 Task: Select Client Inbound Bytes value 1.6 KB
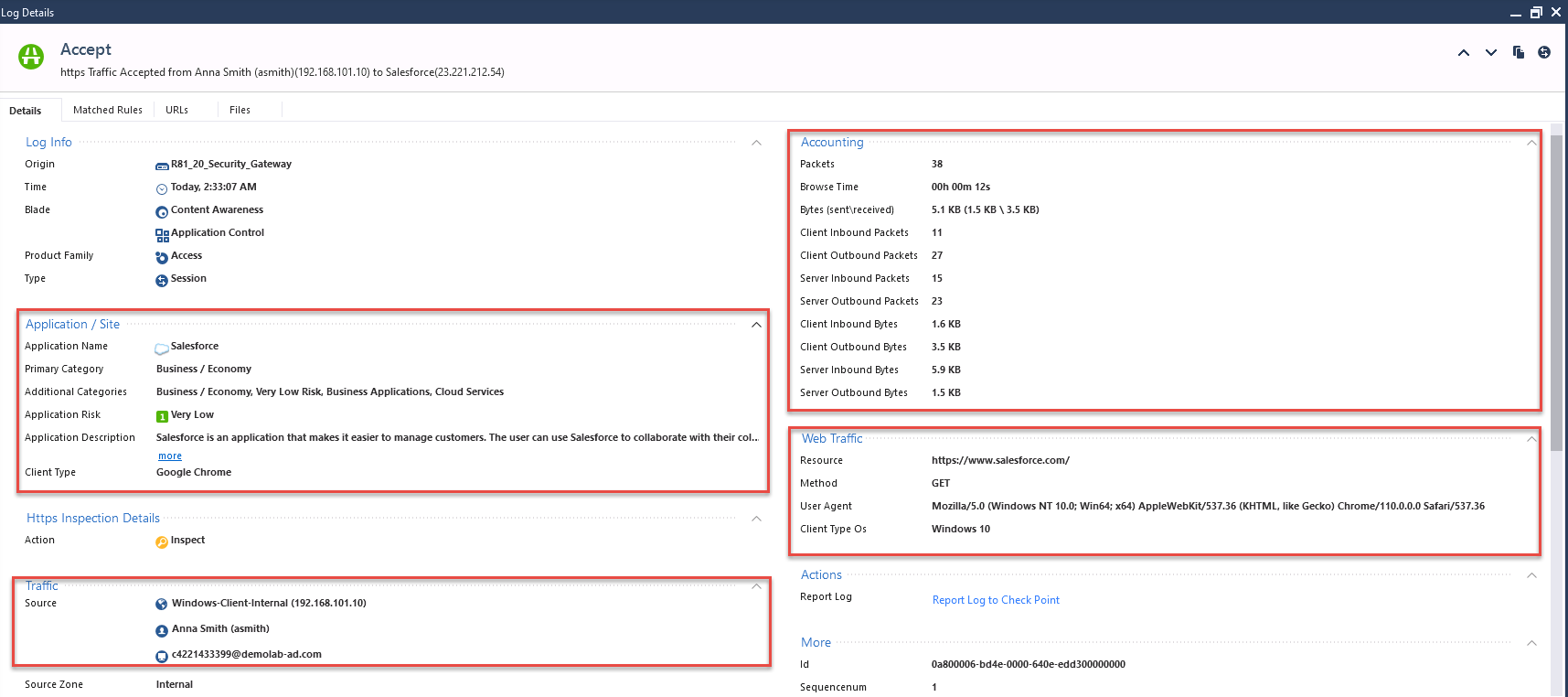946,324
